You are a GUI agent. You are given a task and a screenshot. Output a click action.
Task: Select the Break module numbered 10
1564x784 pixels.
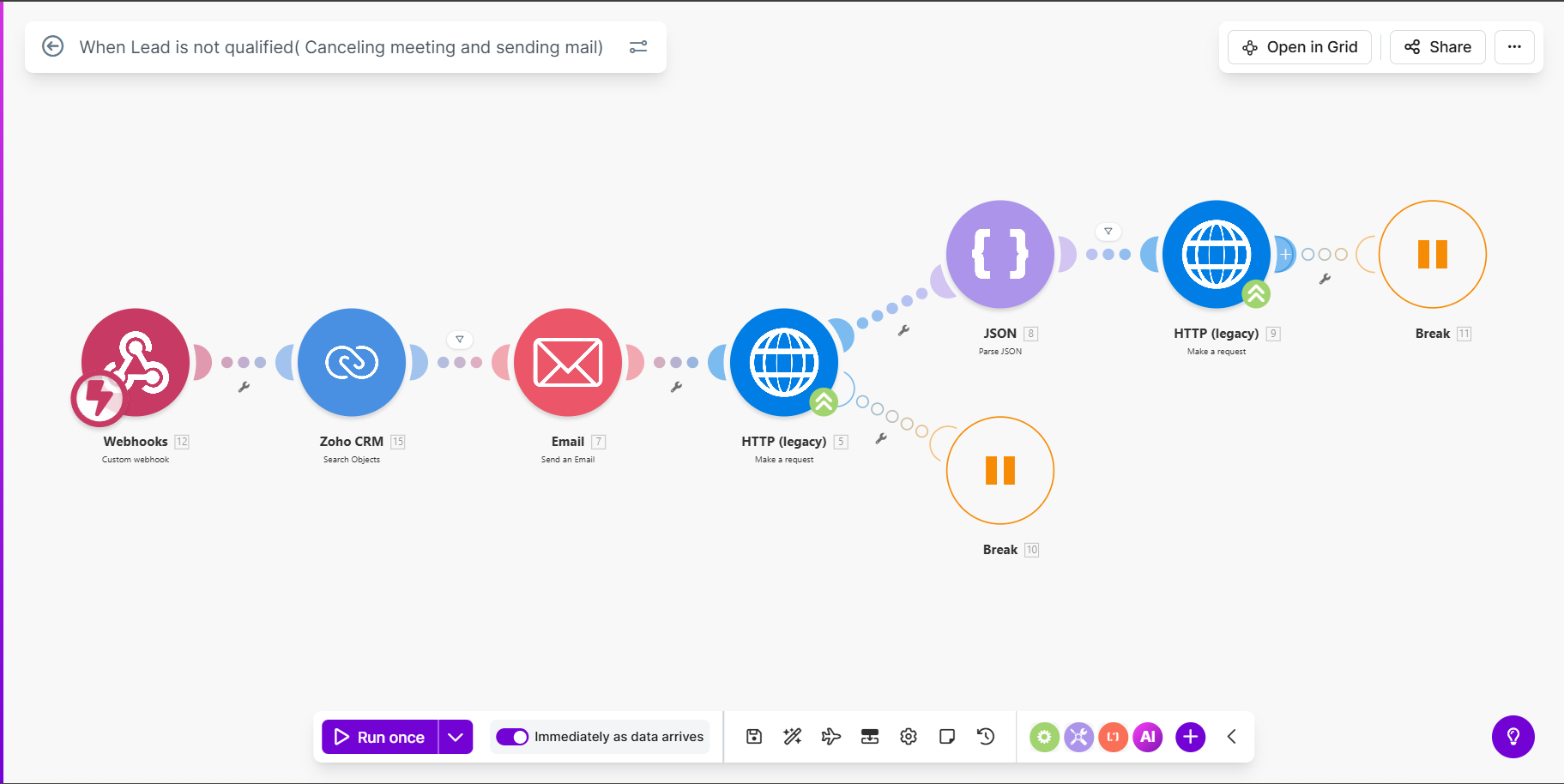[x=1000, y=470]
